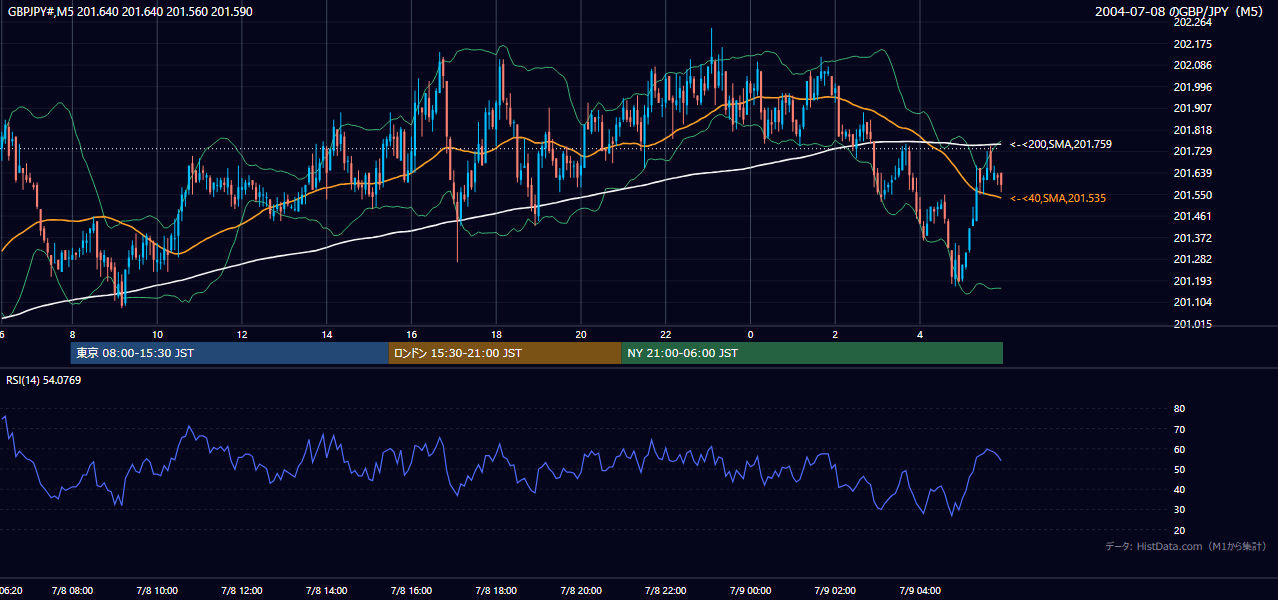Click the '7/8 10:00' bottom time label
This screenshot has height=600, width=1278.
[157, 591]
